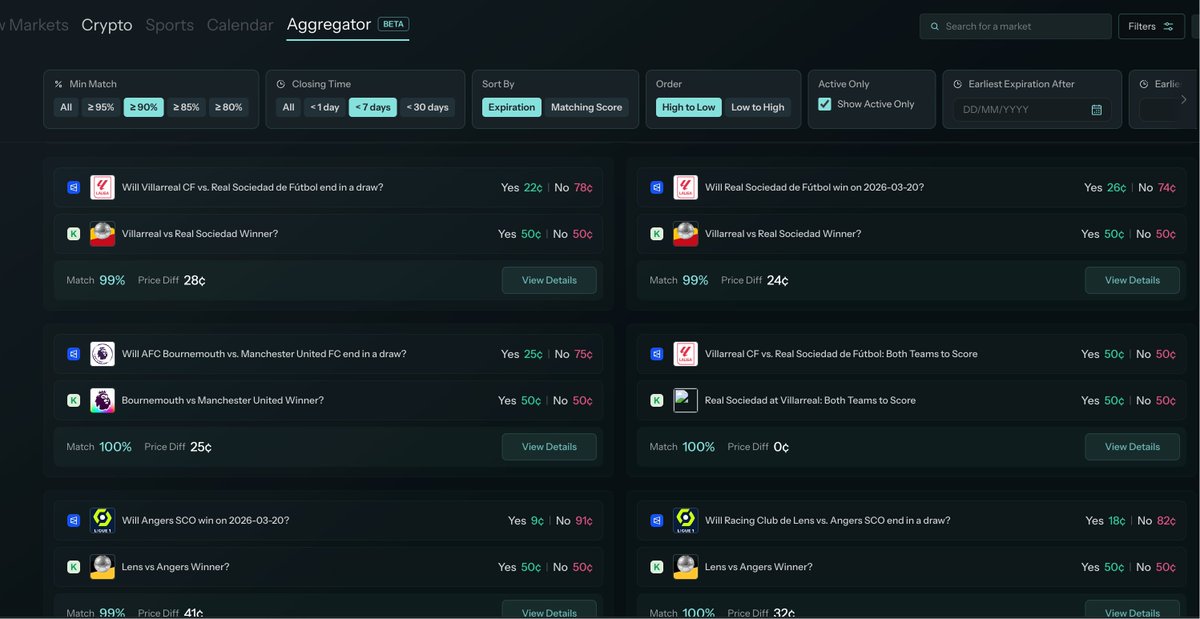Set order to Low to High
The image size is (1200, 619).
(757, 107)
